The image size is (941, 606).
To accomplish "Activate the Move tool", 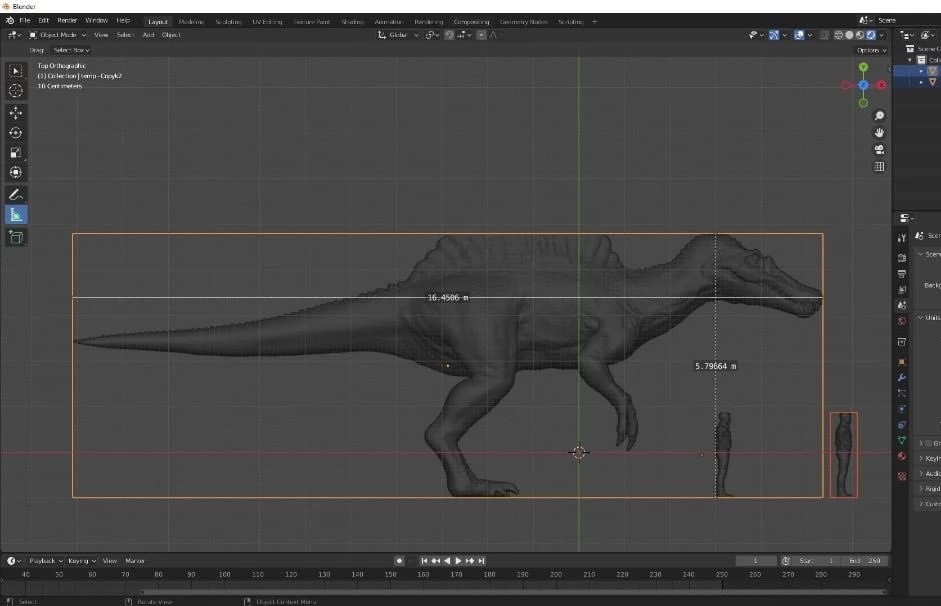I will 16,113.
